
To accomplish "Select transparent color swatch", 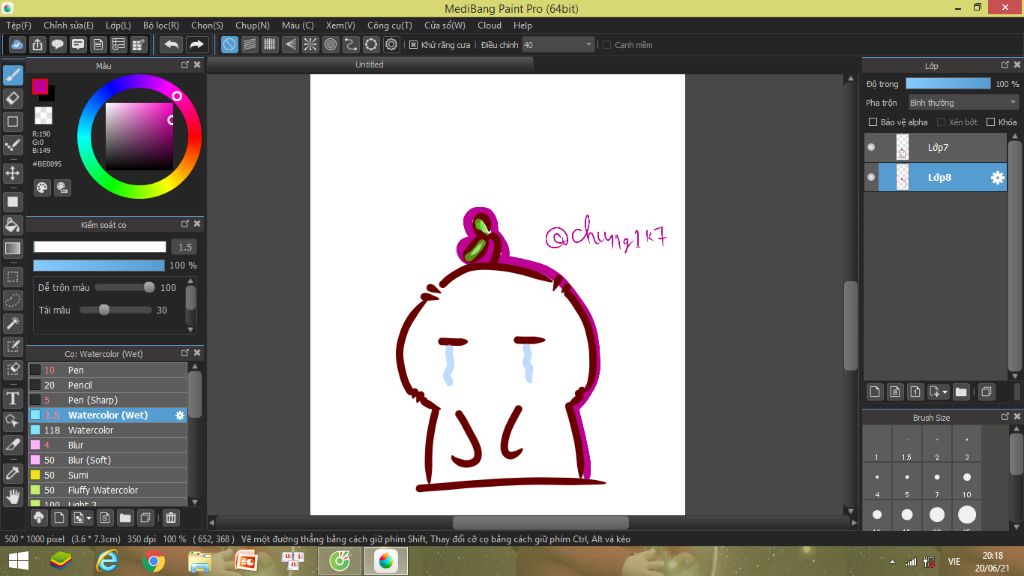I will point(43,115).
